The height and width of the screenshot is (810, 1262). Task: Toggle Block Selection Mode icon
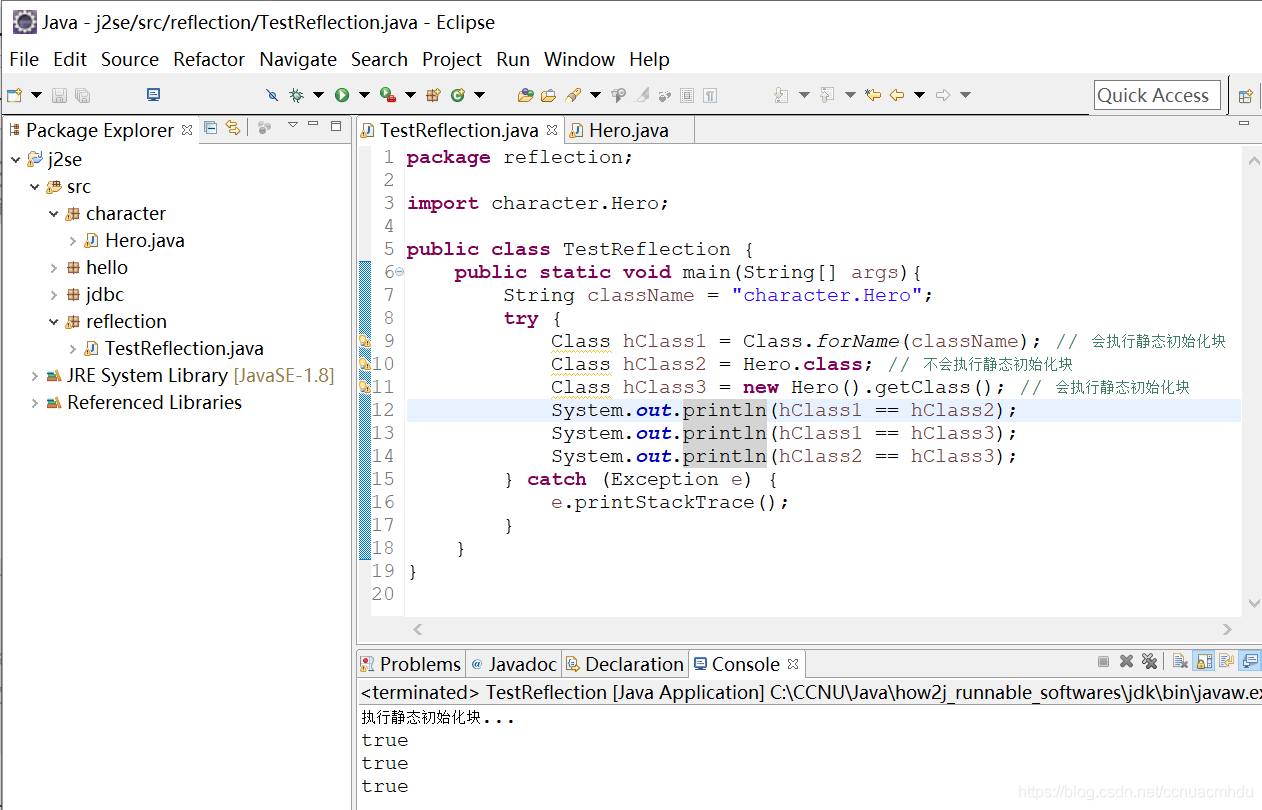coord(687,95)
